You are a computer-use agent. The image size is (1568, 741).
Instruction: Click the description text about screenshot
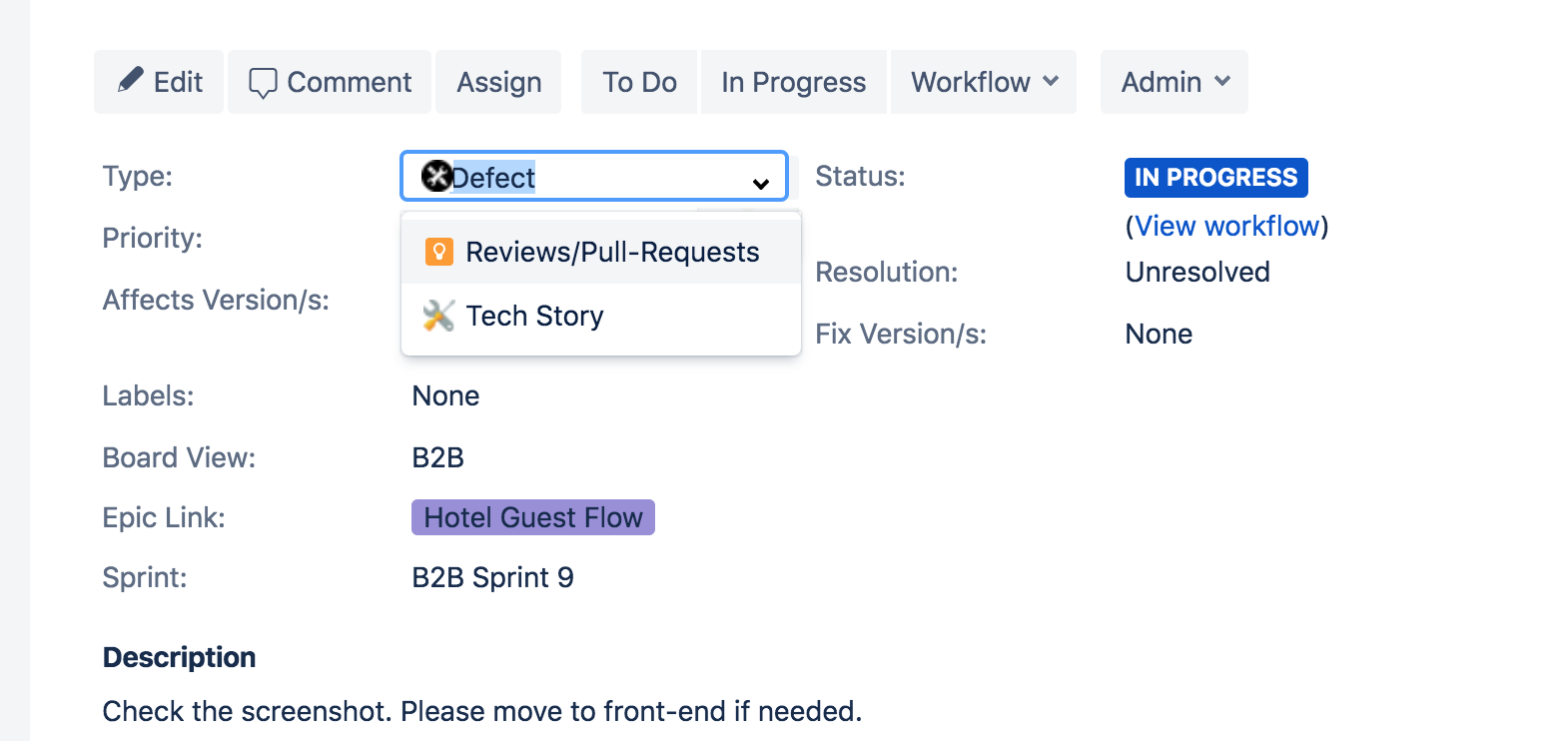pyautogui.click(x=482, y=711)
